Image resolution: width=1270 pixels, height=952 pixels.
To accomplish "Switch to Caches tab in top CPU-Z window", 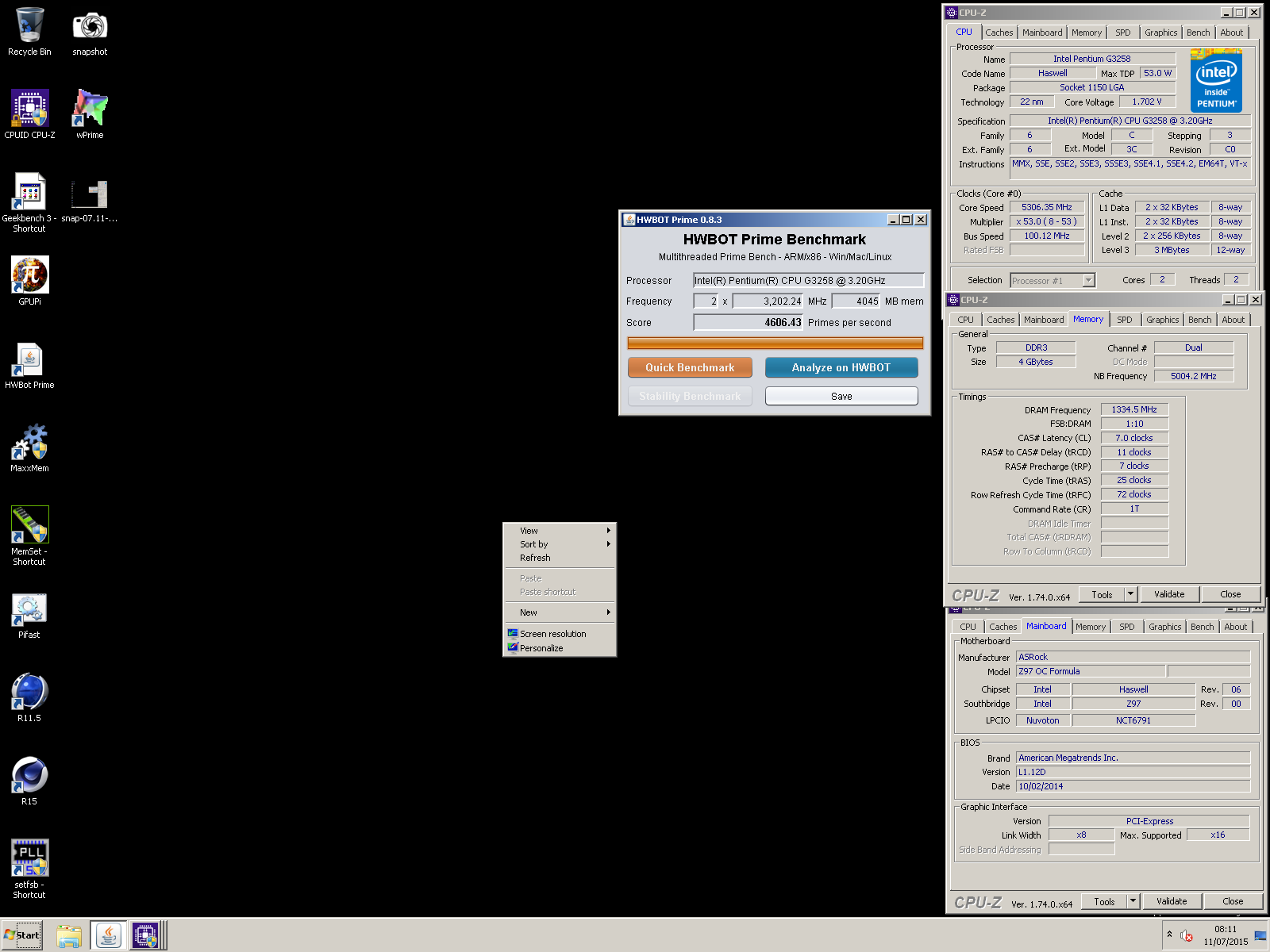I will 999,33.
